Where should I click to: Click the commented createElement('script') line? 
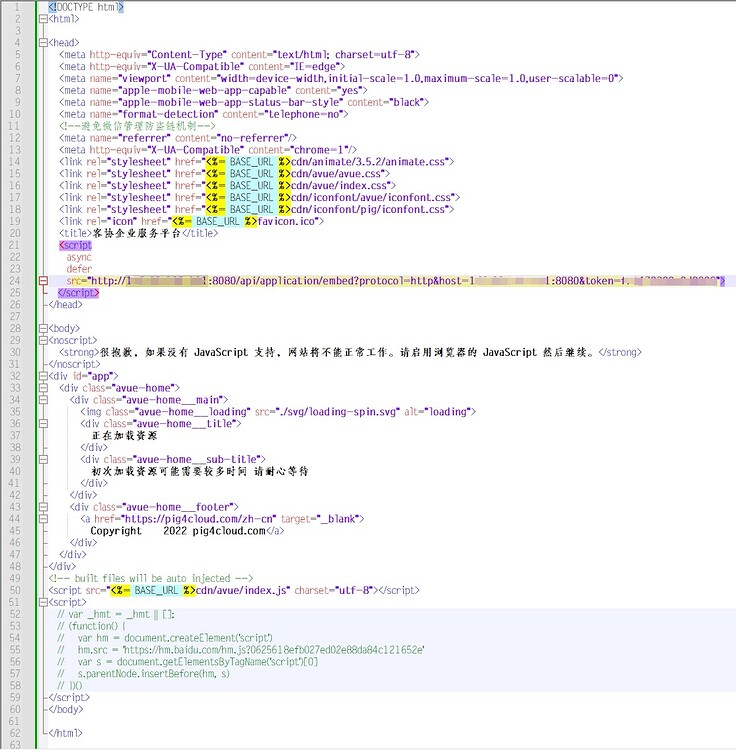[x=165, y=638]
